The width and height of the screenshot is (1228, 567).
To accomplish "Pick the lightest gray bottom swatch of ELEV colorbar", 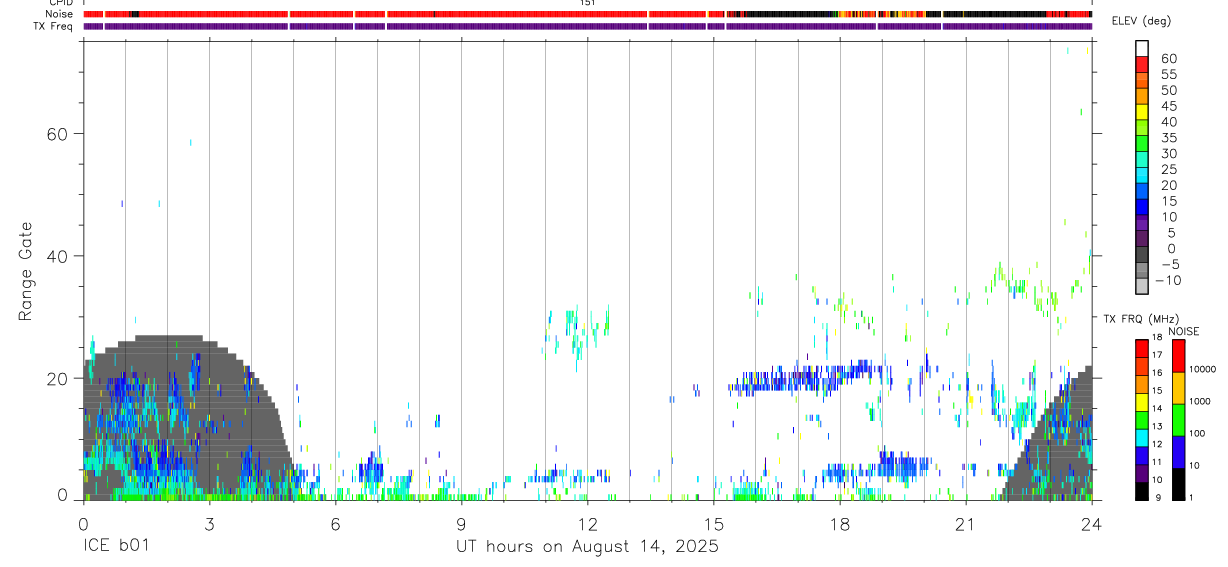I will [x=1142, y=286].
